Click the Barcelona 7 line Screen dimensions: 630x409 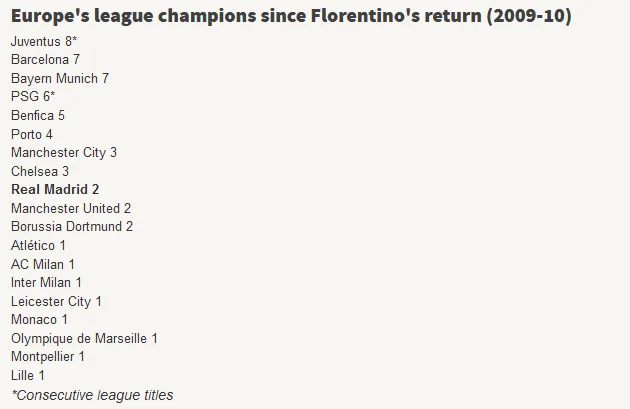tap(45, 59)
